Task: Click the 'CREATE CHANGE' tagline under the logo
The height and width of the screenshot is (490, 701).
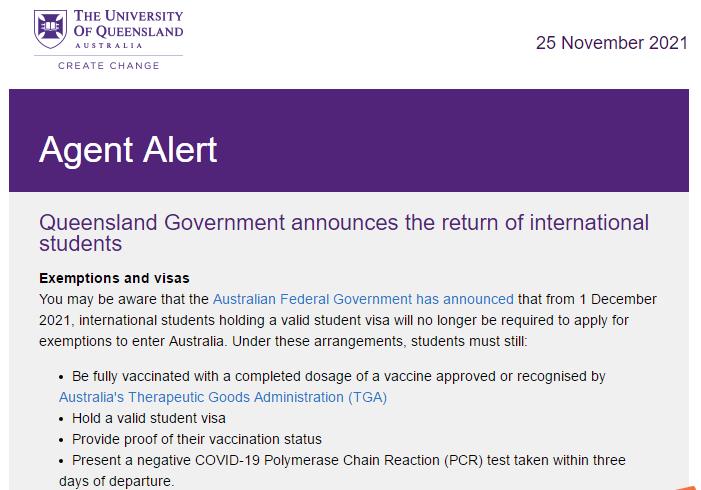Action: (x=108, y=65)
